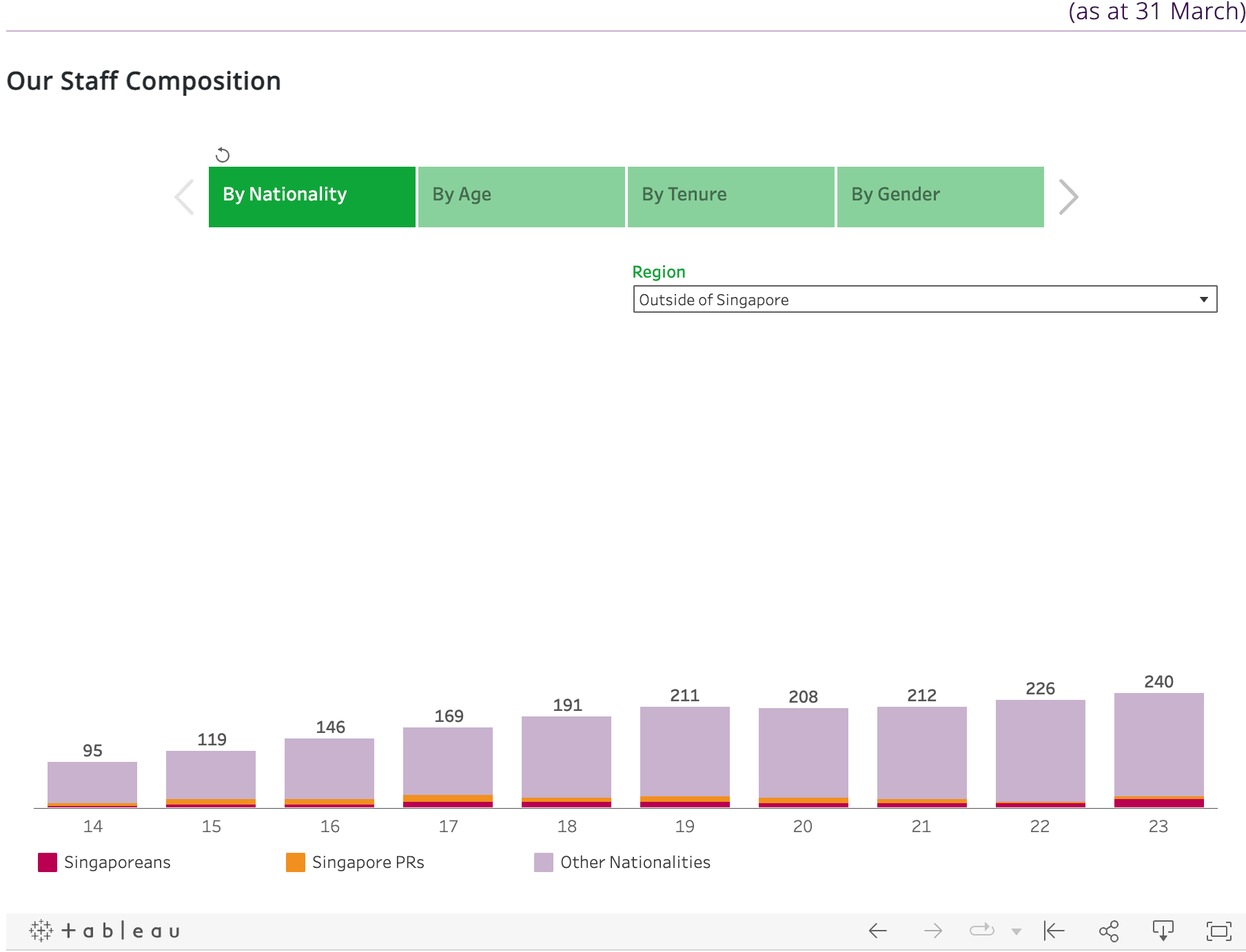Click the Replay animation icon
This screenshot has width=1246, height=952.
pos(982,931)
